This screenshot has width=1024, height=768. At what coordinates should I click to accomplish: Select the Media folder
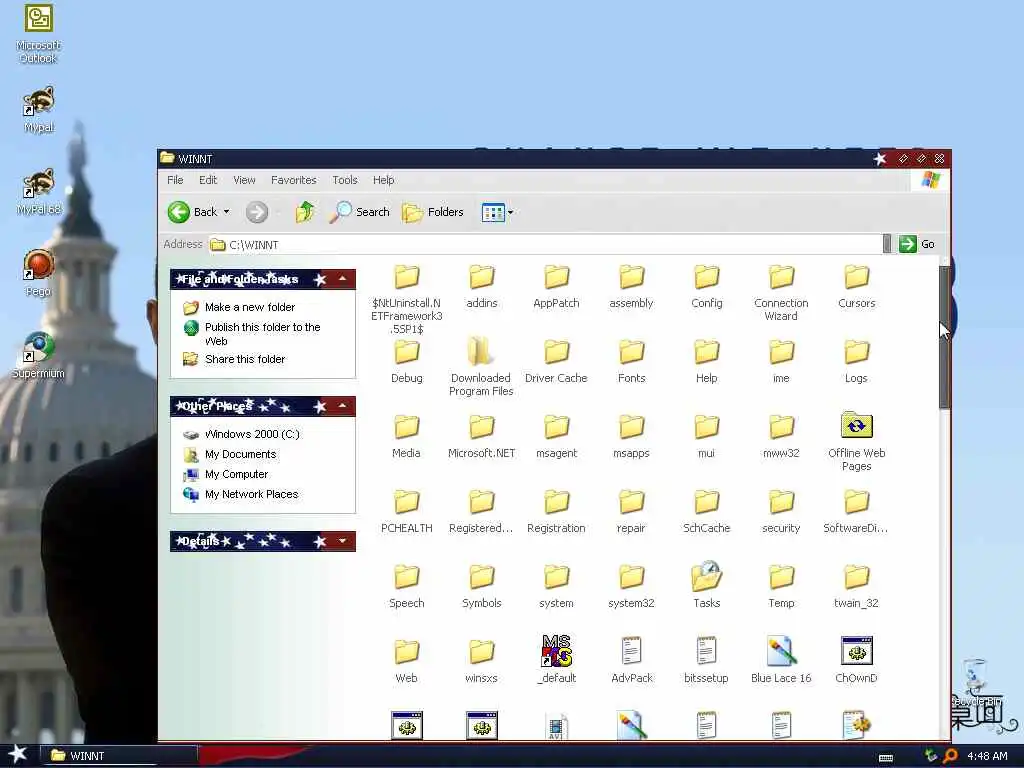point(406,436)
